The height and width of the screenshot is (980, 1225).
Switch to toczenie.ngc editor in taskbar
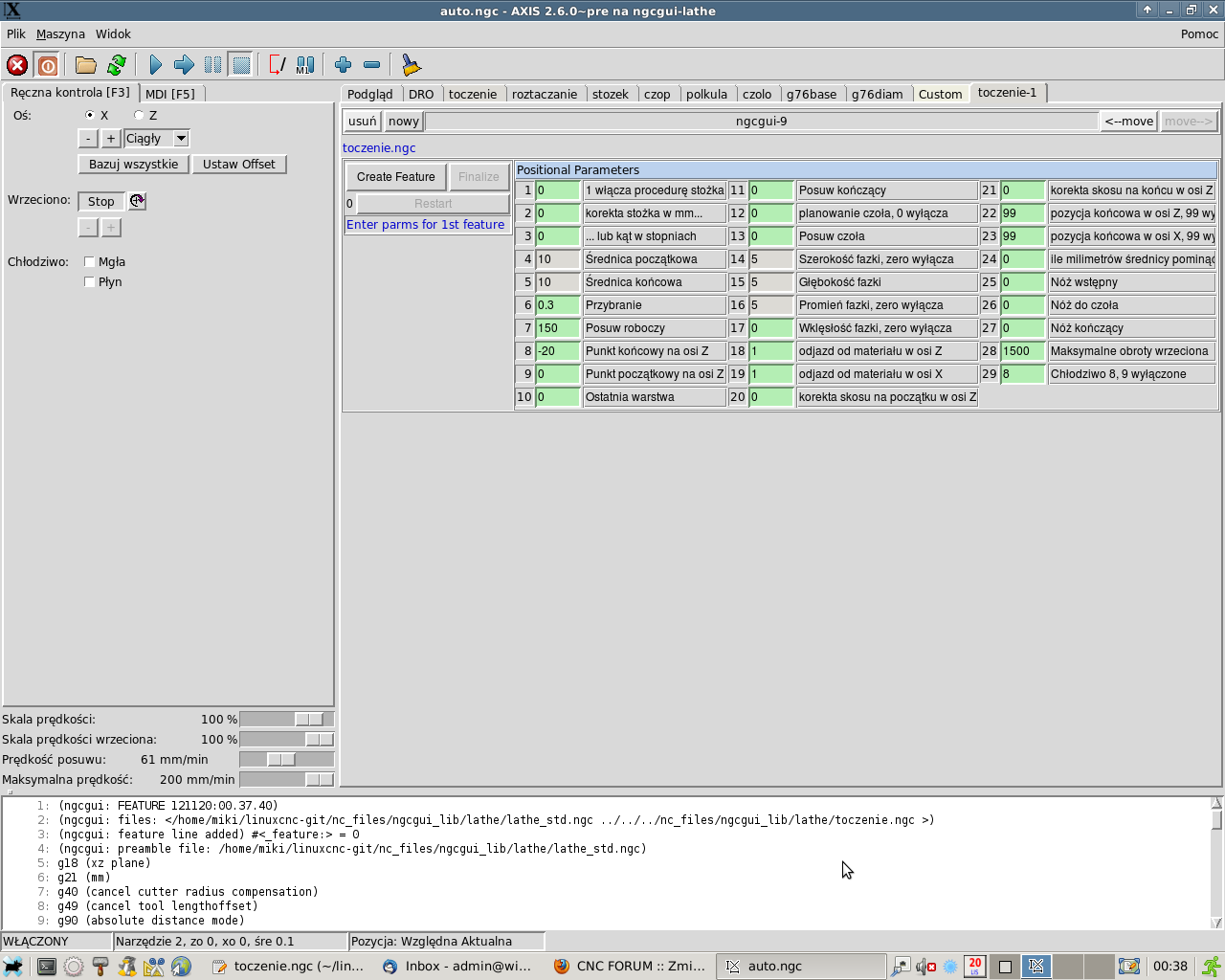point(289,967)
